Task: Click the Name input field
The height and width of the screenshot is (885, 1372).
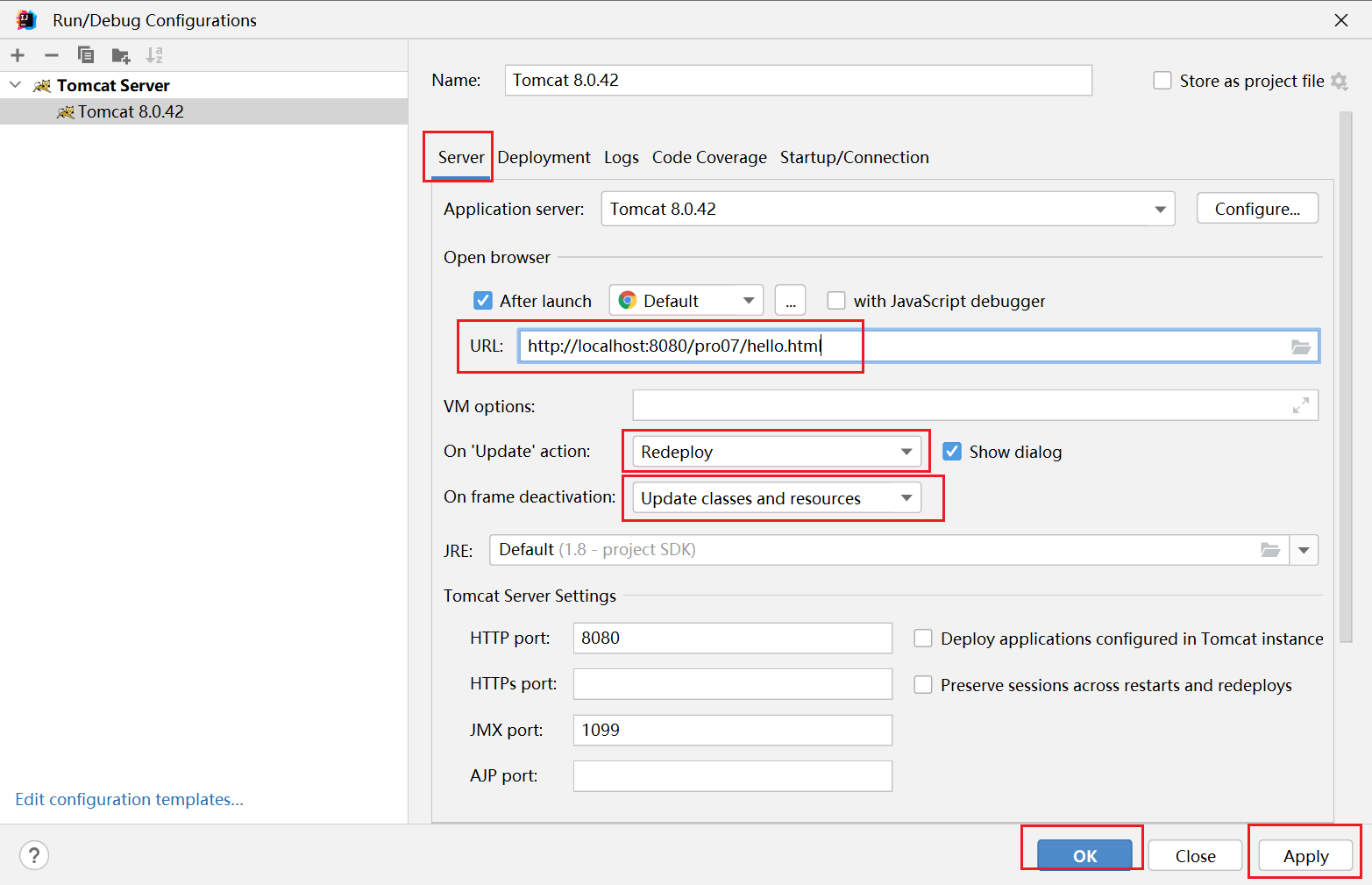Action: (x=798, y=80)
